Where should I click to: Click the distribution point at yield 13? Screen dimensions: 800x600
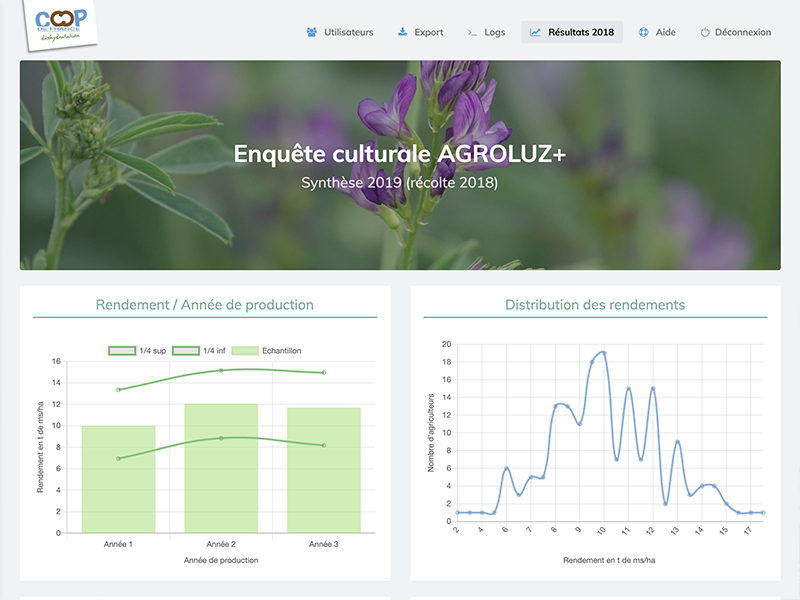coord(678,441)
